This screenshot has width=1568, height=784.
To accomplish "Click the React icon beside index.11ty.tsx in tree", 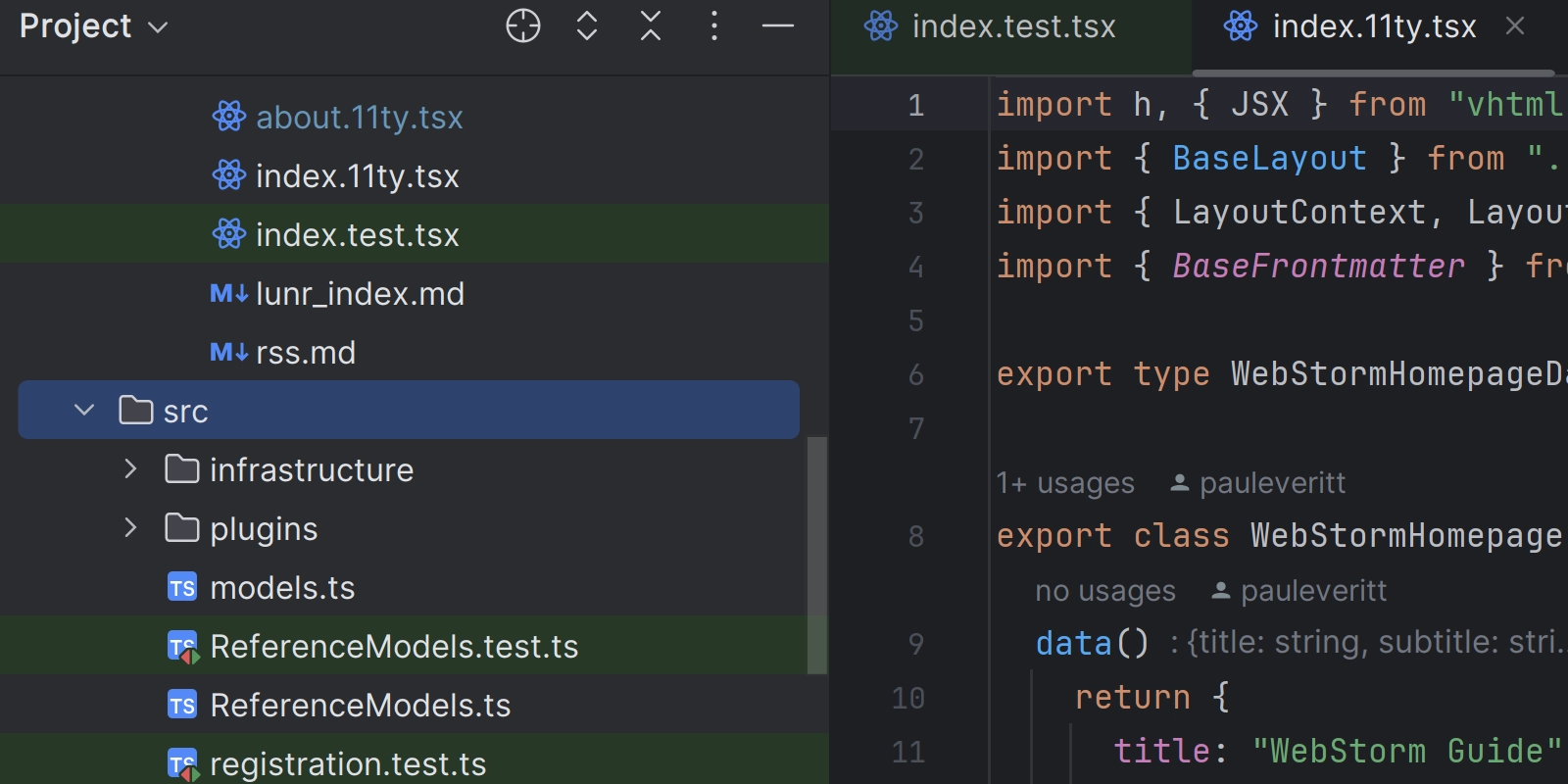I will click(x=229, y=175).
